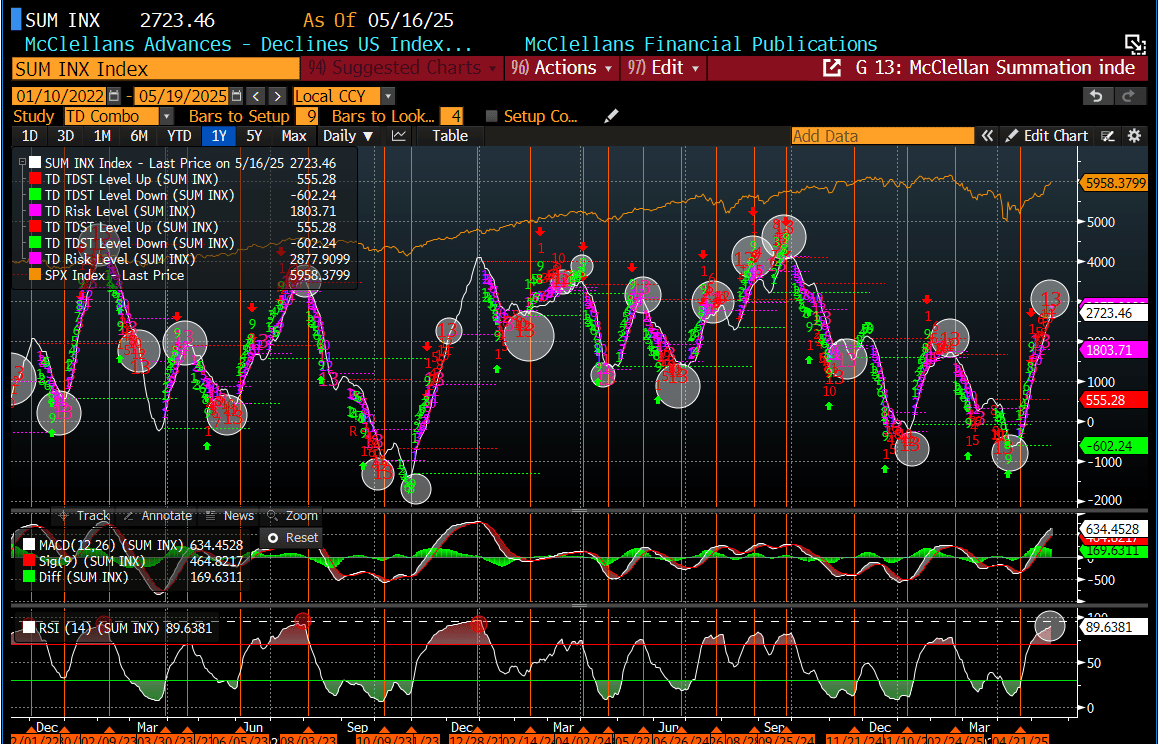The width and height of the screenshot is (1165, 744).
Task: Collapse panel with double chevron icon
Action: 987,136
